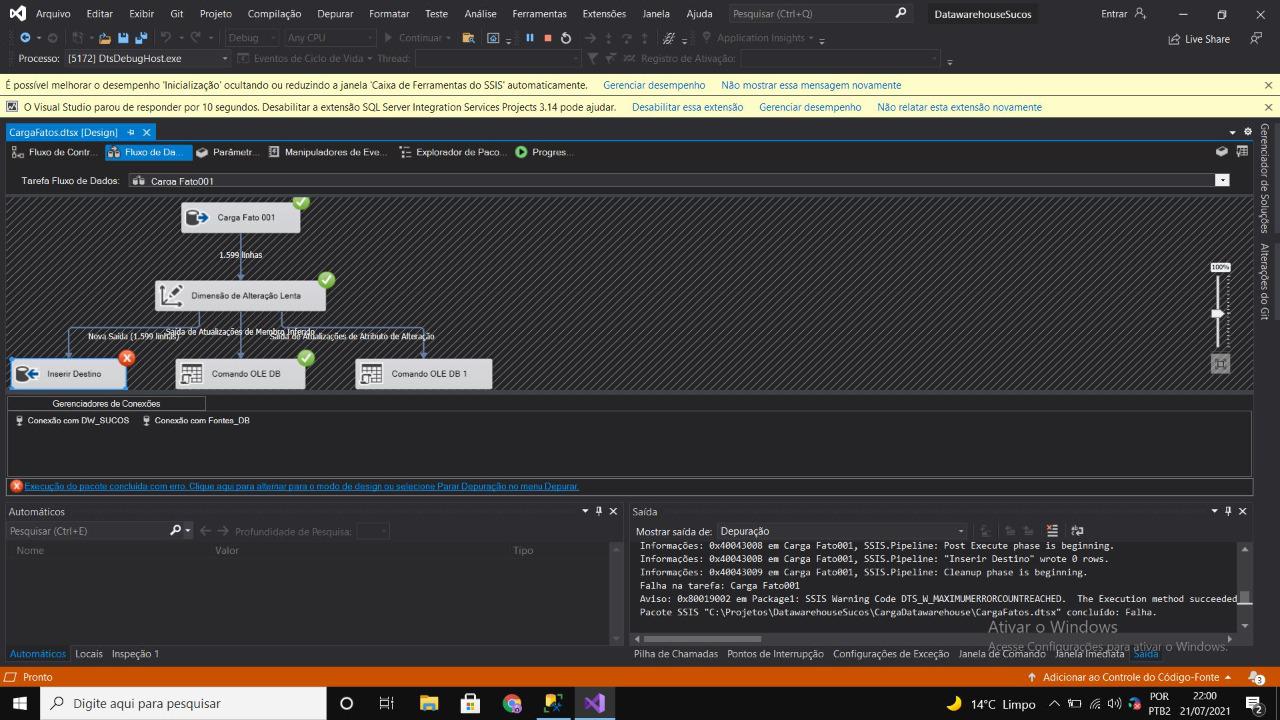Click the red error icon on Inserir Destino

(126, 357)
